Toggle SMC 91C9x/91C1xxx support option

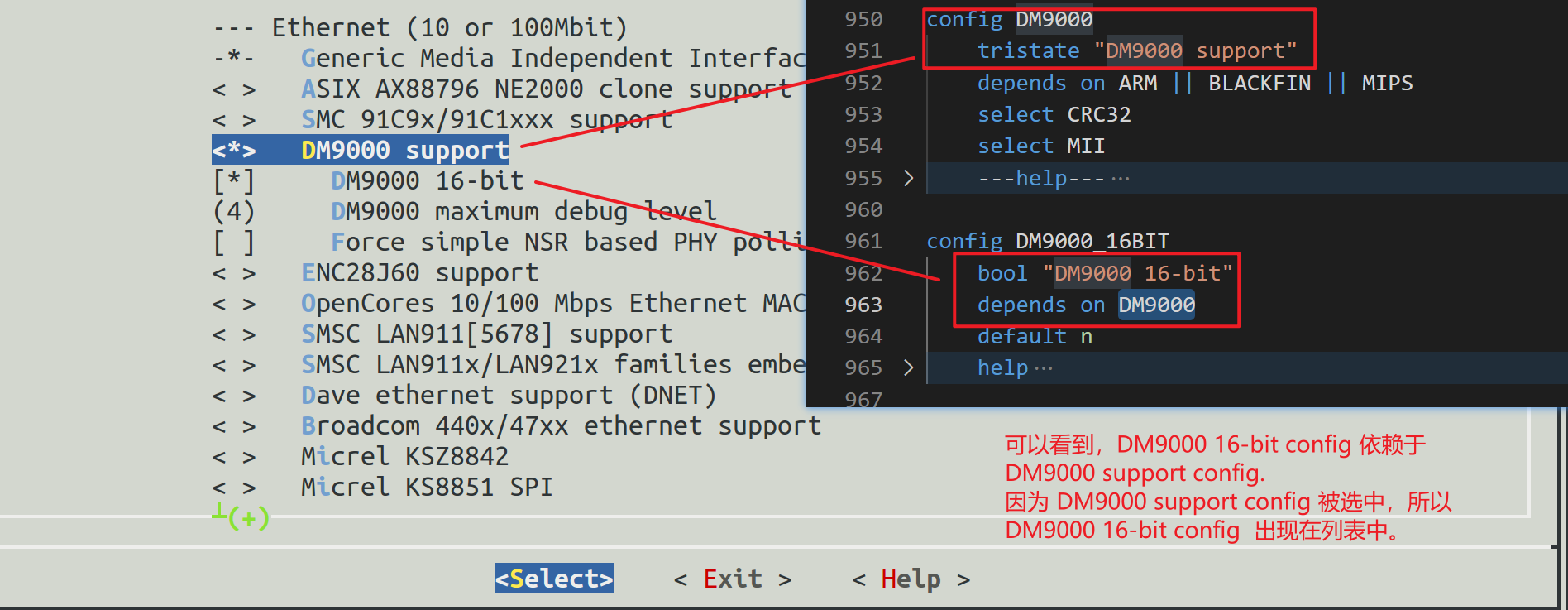[234, 120]
